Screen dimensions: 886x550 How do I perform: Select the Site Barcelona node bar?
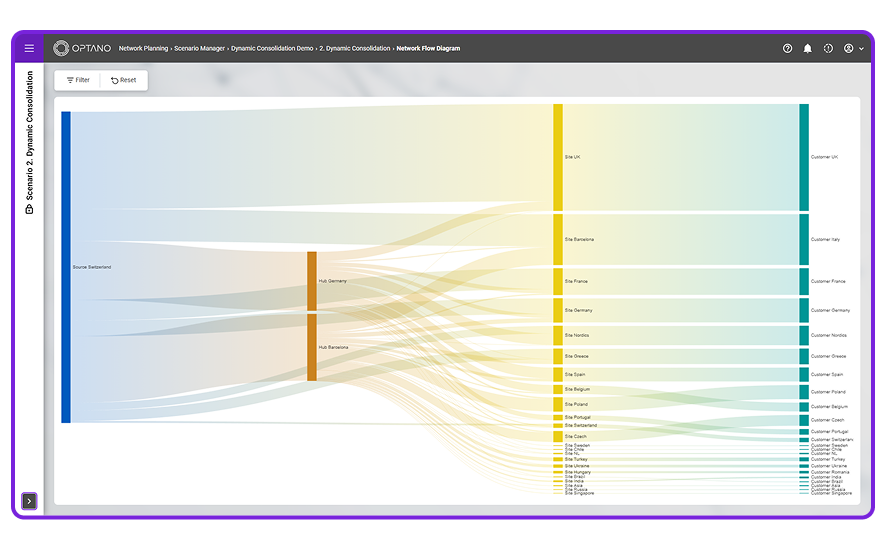tap(558, 239)
